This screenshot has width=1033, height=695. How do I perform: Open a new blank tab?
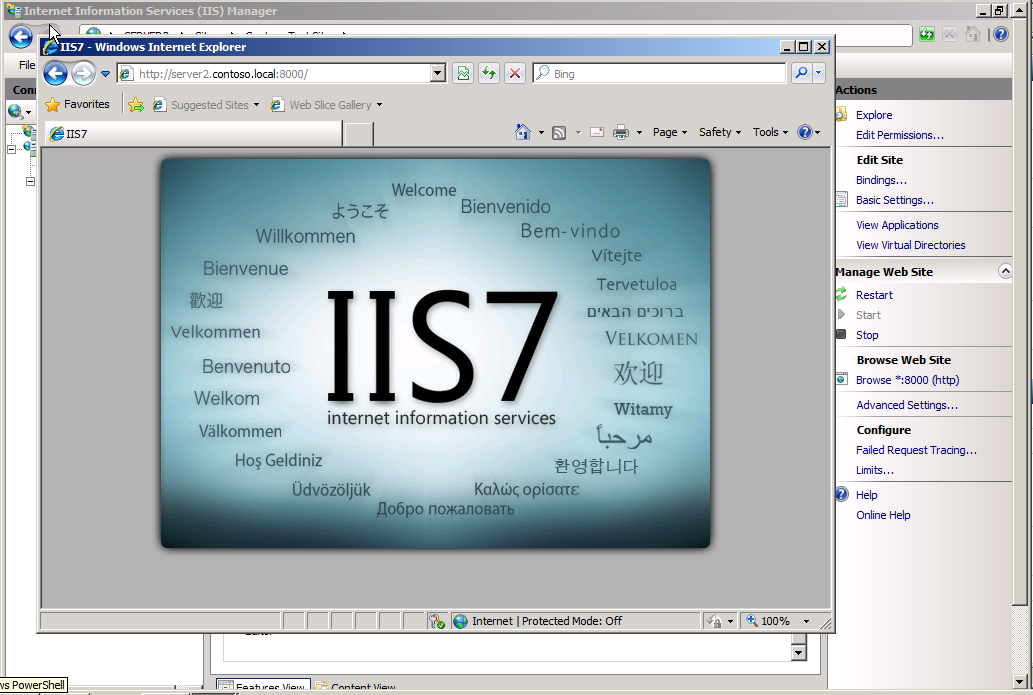358,134
